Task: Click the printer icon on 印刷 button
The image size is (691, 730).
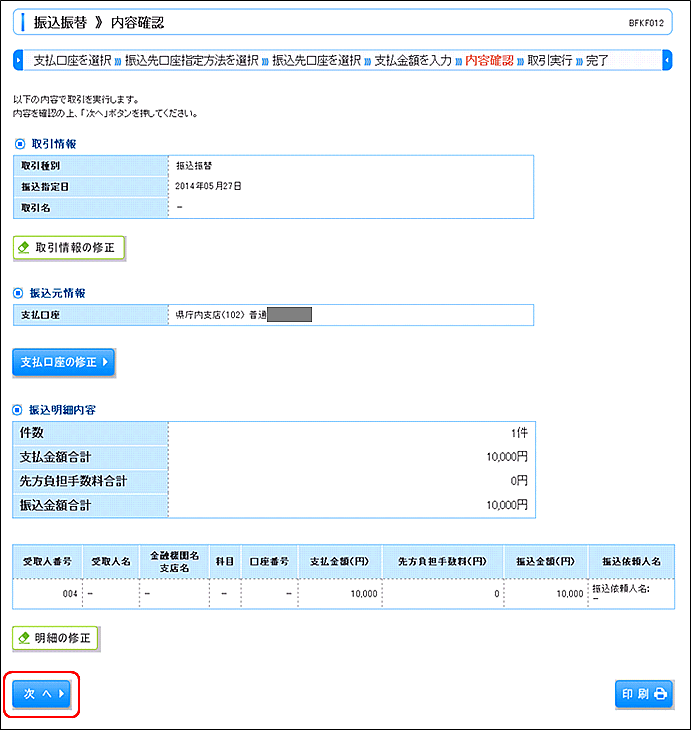Action: click(661, 693)
